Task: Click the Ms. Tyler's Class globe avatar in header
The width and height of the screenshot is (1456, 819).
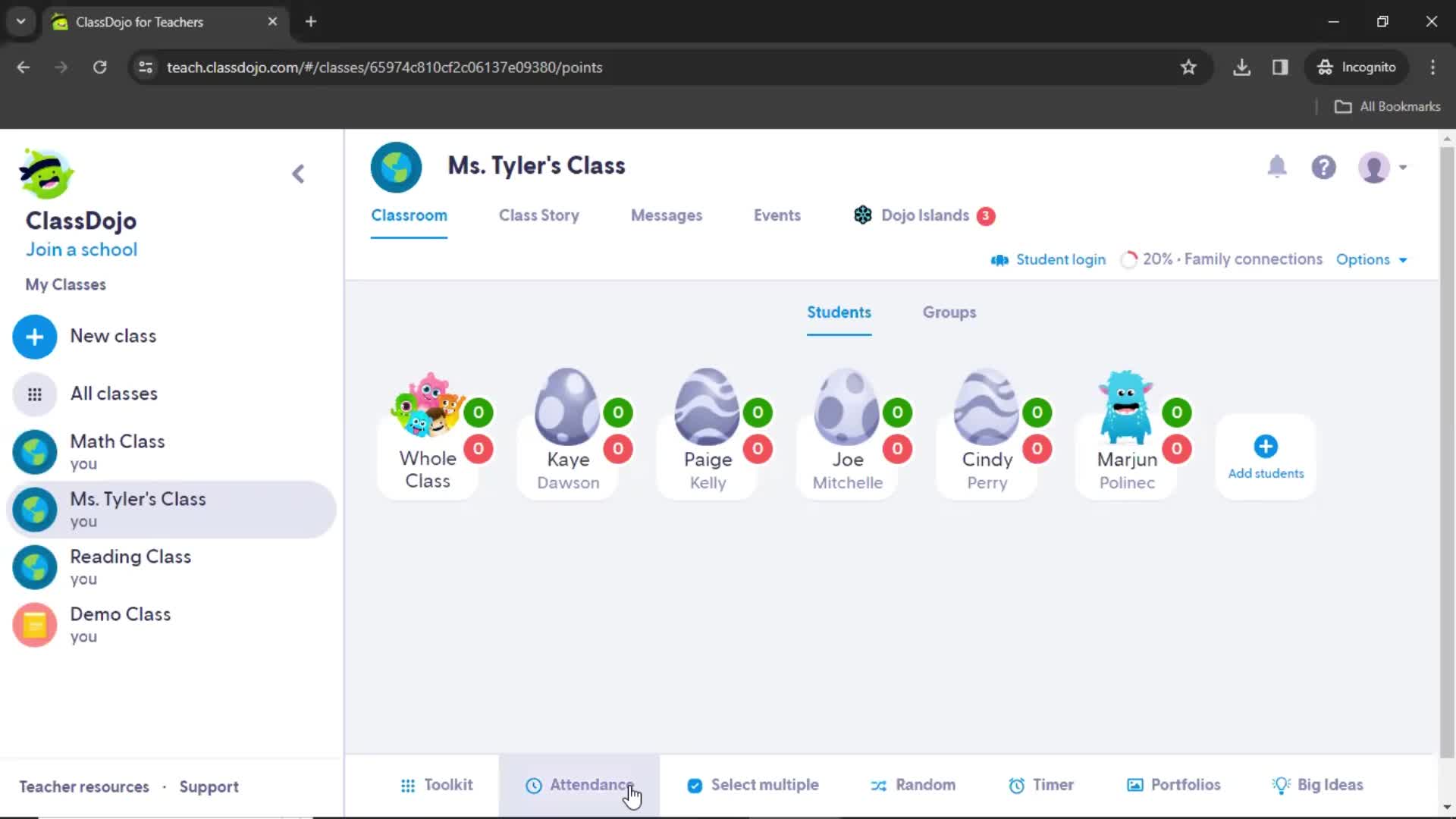Action: pyautogui.click(x=396, y=168)
